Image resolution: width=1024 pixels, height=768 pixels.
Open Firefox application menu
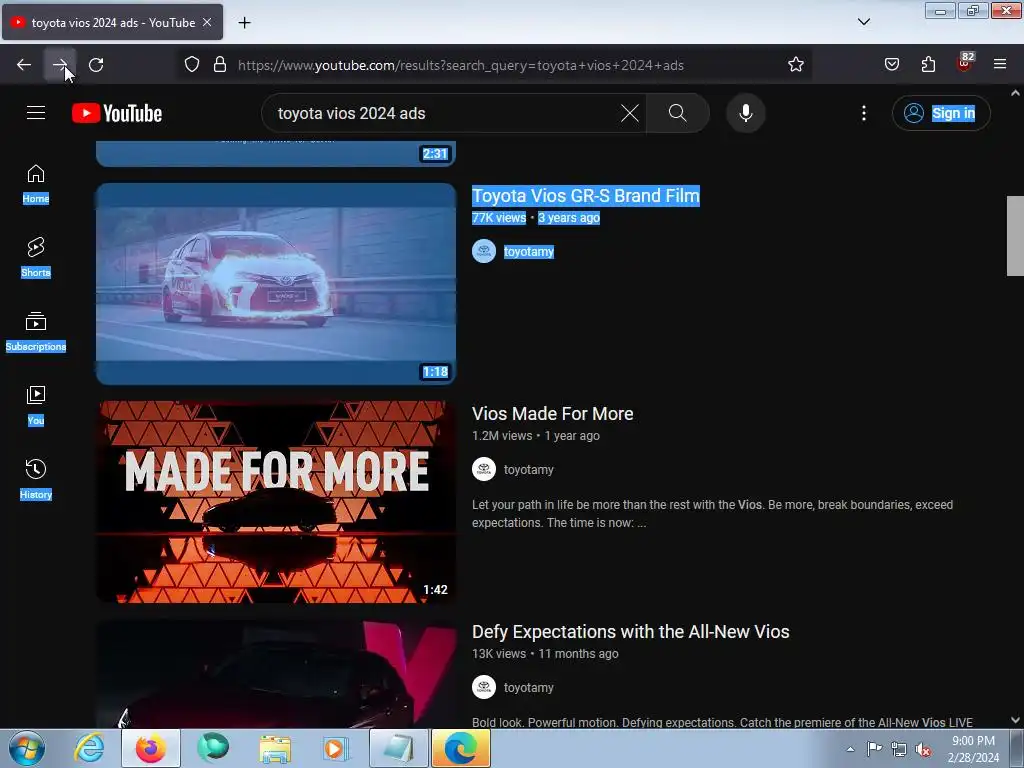tap(1000, 64)
